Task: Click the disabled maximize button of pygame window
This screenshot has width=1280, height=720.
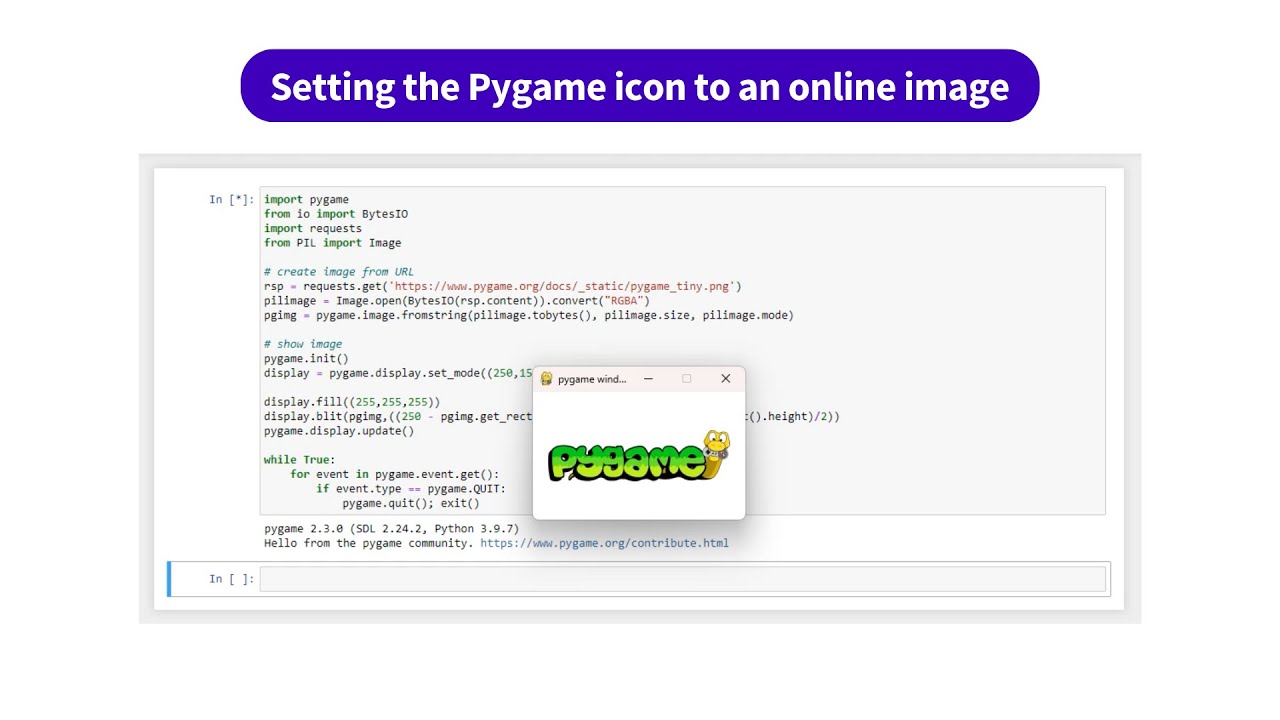Action: click(686, 379)
